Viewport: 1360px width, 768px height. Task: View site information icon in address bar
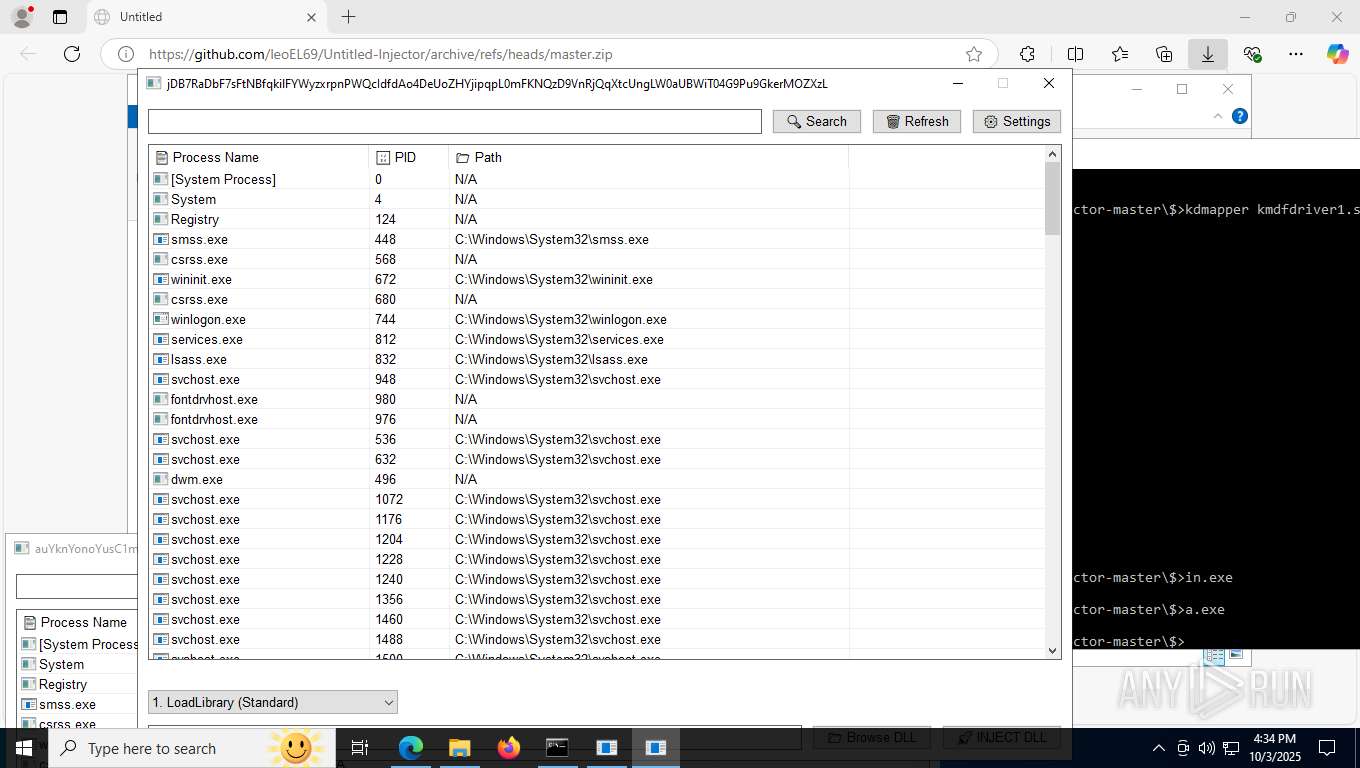125,54
